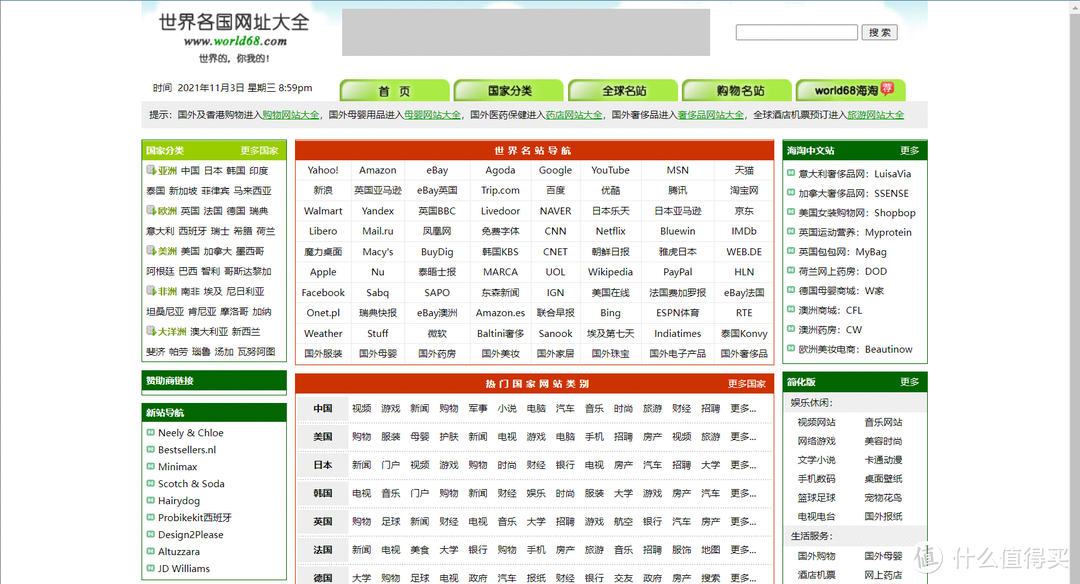Image resolution: width=1080 pixels, height=584 pixels.
Task: Open the JD Williams link
Action: click(184, 568)
